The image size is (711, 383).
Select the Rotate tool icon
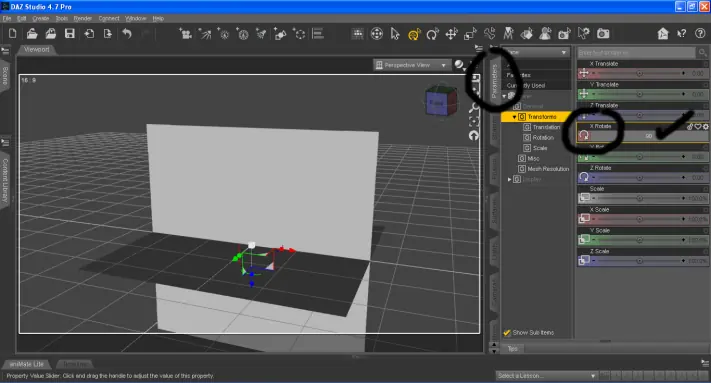[x=433, y=34]
